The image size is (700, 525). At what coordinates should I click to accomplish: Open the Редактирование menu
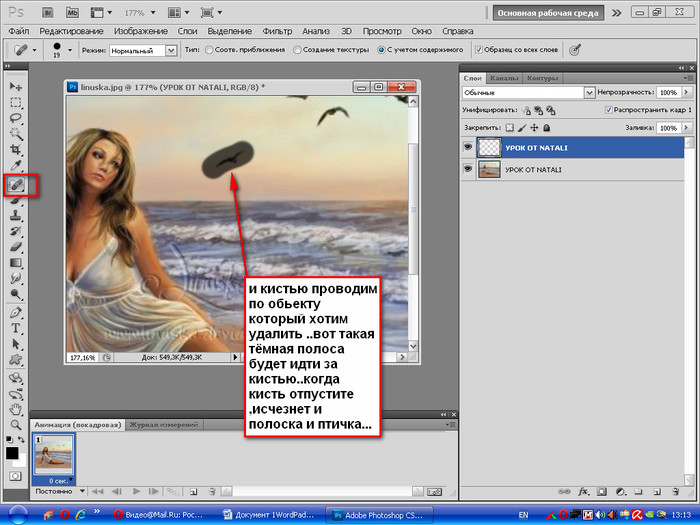(71, 31)
